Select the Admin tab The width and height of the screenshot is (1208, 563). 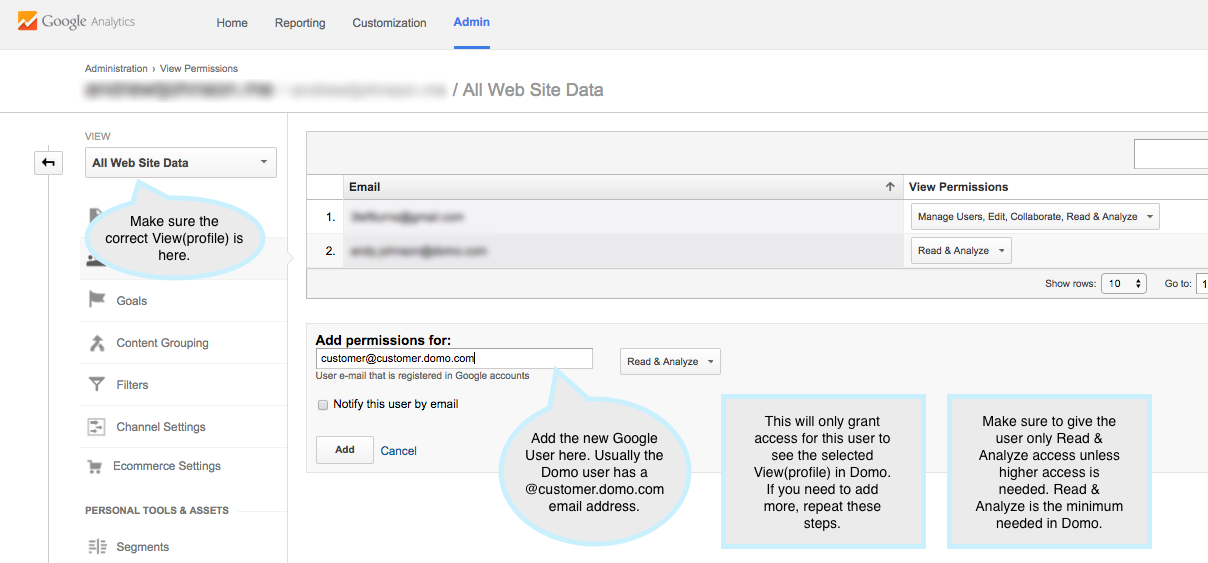pyautogui.click(x=472, y=22)
